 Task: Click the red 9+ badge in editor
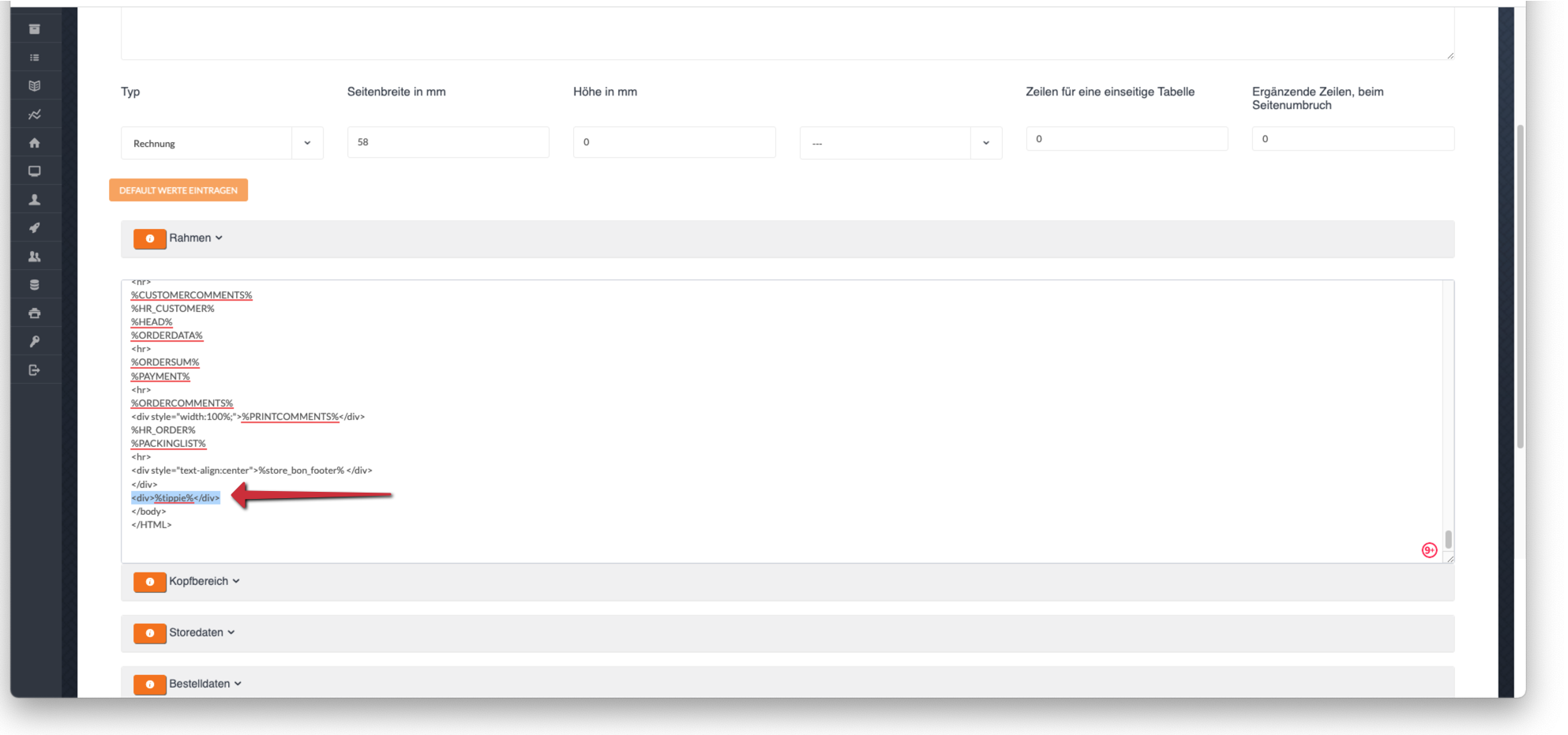1429,550
